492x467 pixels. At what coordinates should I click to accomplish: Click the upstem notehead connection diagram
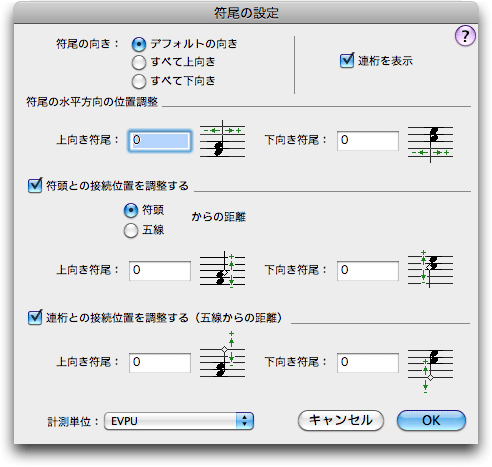[x=222, y=269]
